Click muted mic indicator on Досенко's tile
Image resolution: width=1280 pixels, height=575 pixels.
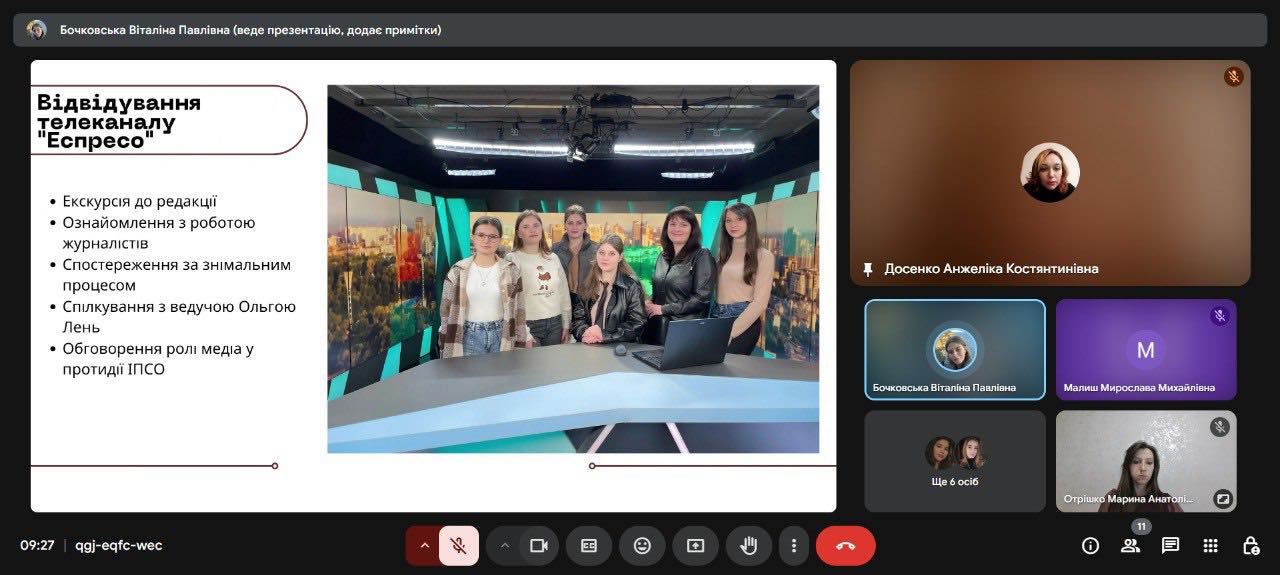[x=1234, y=76]
